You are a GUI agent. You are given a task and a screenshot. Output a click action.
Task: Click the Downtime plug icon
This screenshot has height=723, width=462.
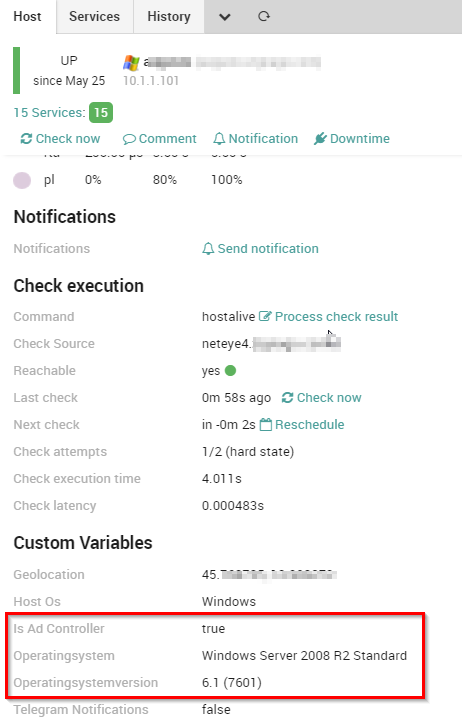coord(320,138)
